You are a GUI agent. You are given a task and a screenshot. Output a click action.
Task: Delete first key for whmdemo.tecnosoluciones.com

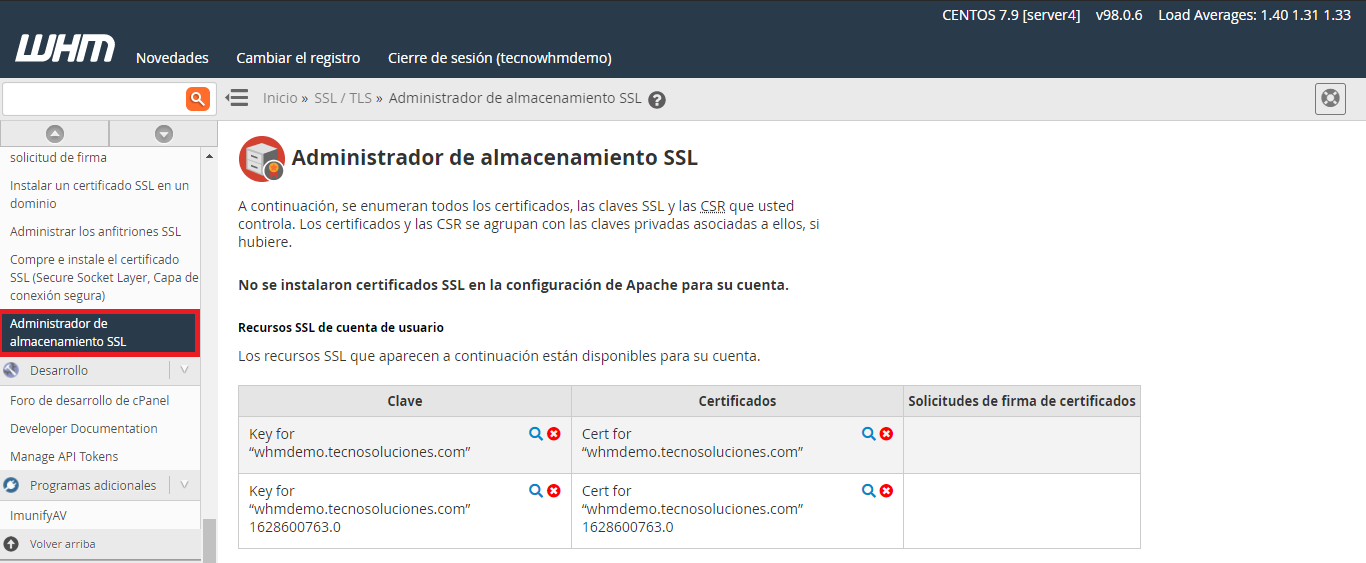click(554, 434)
